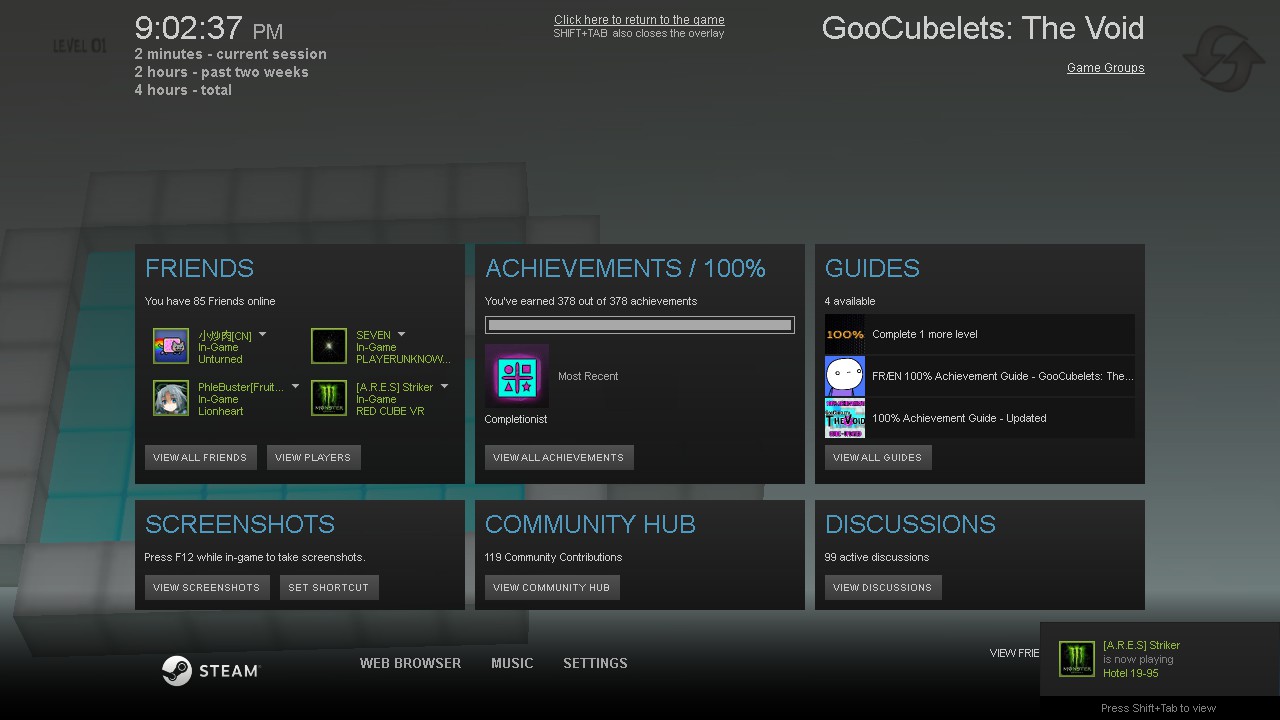Open the Game Groups link
The image size is (1280, 720).
[1105, 68]
